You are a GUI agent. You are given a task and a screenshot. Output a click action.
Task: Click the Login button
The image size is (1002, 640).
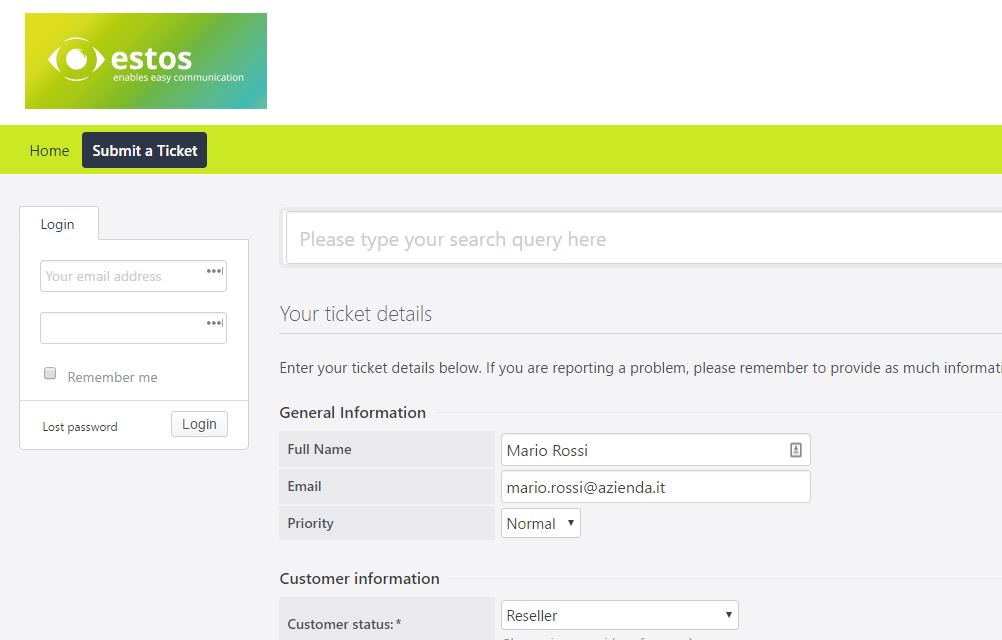199,424
